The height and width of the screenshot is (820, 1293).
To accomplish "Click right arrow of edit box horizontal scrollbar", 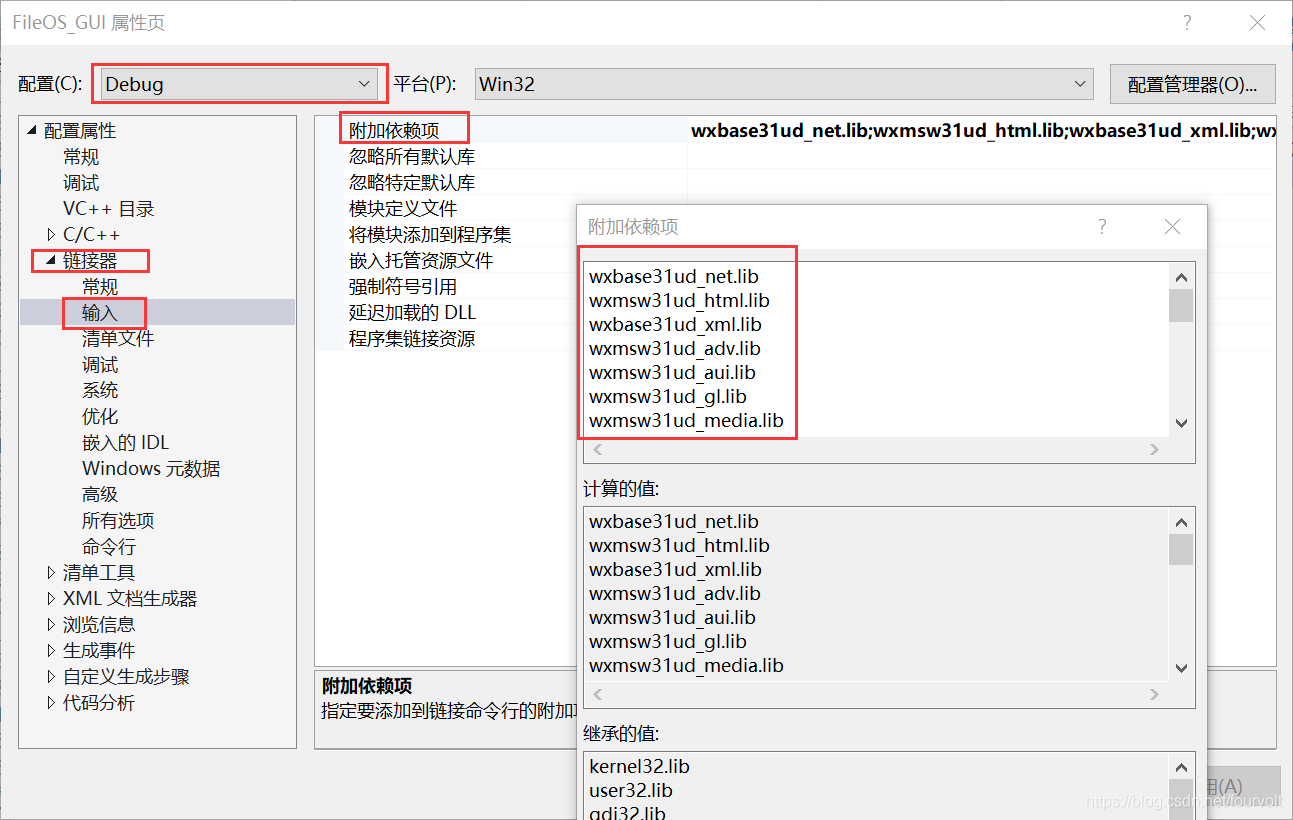I will (x=1154, y=449).
